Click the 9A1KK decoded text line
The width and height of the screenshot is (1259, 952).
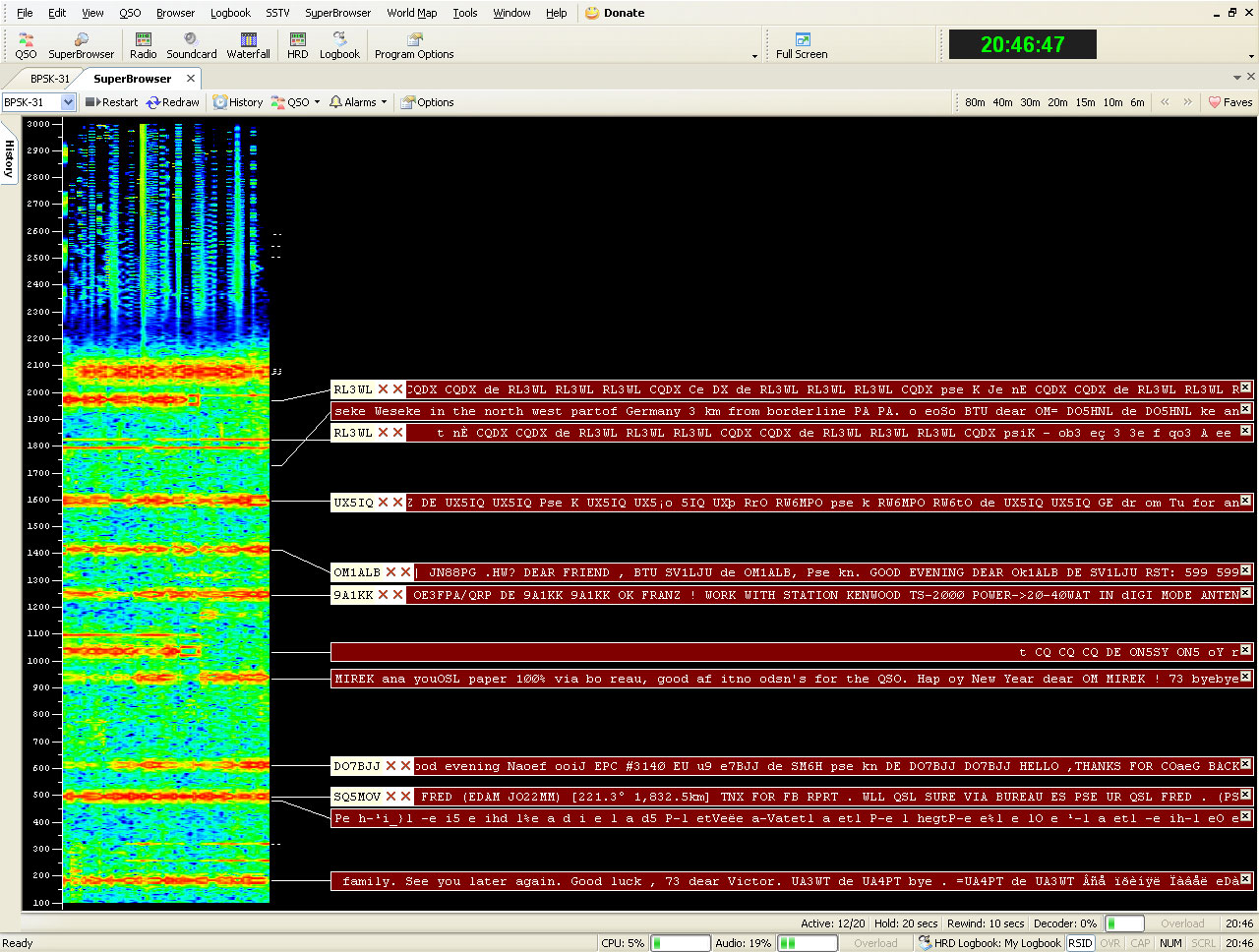(824, 595)
